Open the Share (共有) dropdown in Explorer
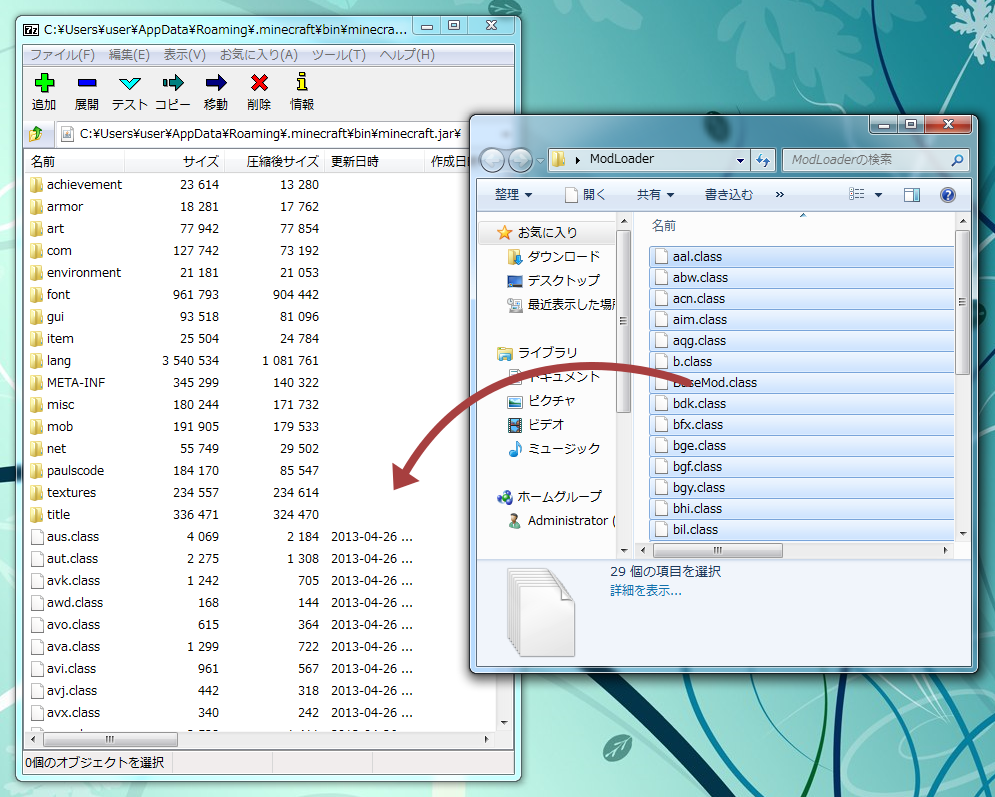 coord(656,195)
